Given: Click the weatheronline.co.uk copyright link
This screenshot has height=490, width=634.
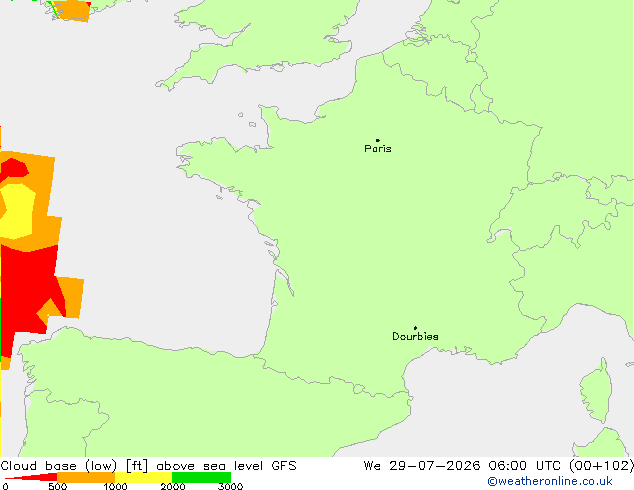Looking at the screenshot, I should pyautogui.click(x=550, y=481).
